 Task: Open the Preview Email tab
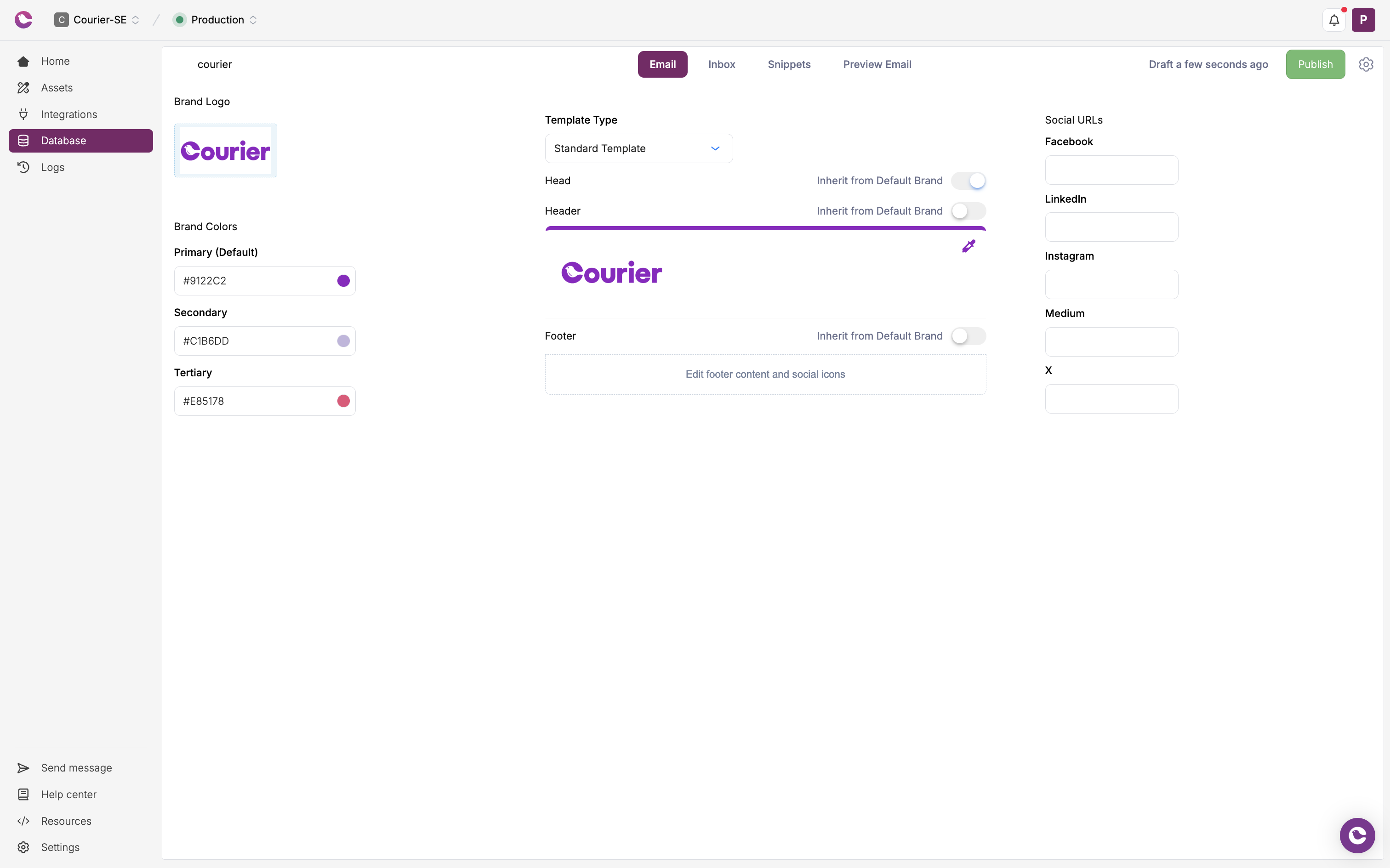click(877, 64)
